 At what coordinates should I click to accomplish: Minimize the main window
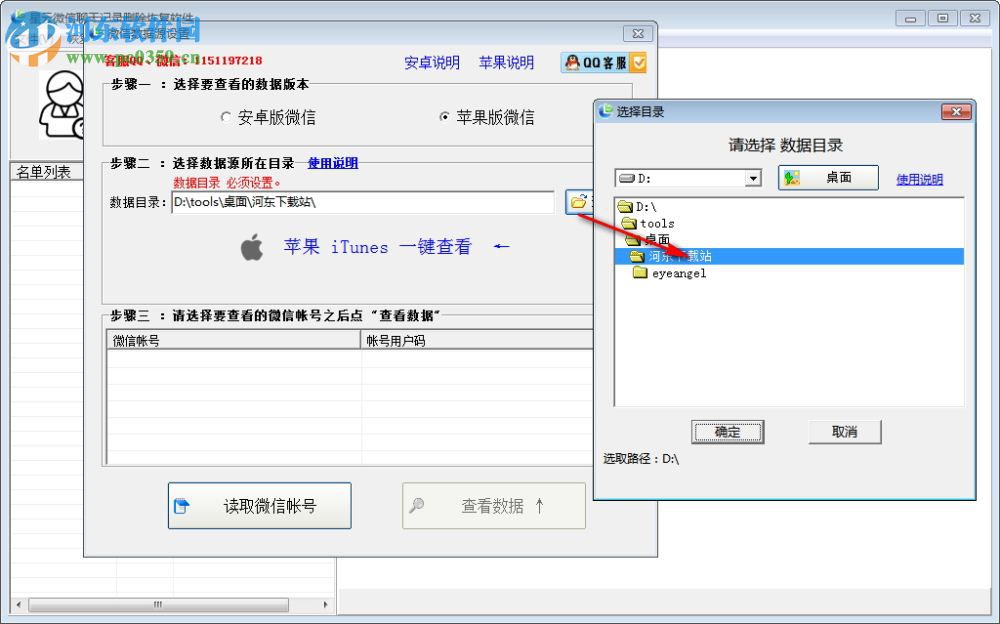tap(910, 18)
